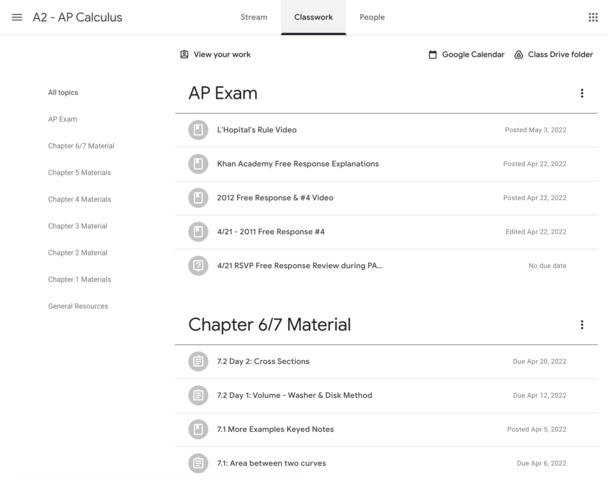
Task: Open Chapter 6/7 Material options menu
Action: coord(582,325)
